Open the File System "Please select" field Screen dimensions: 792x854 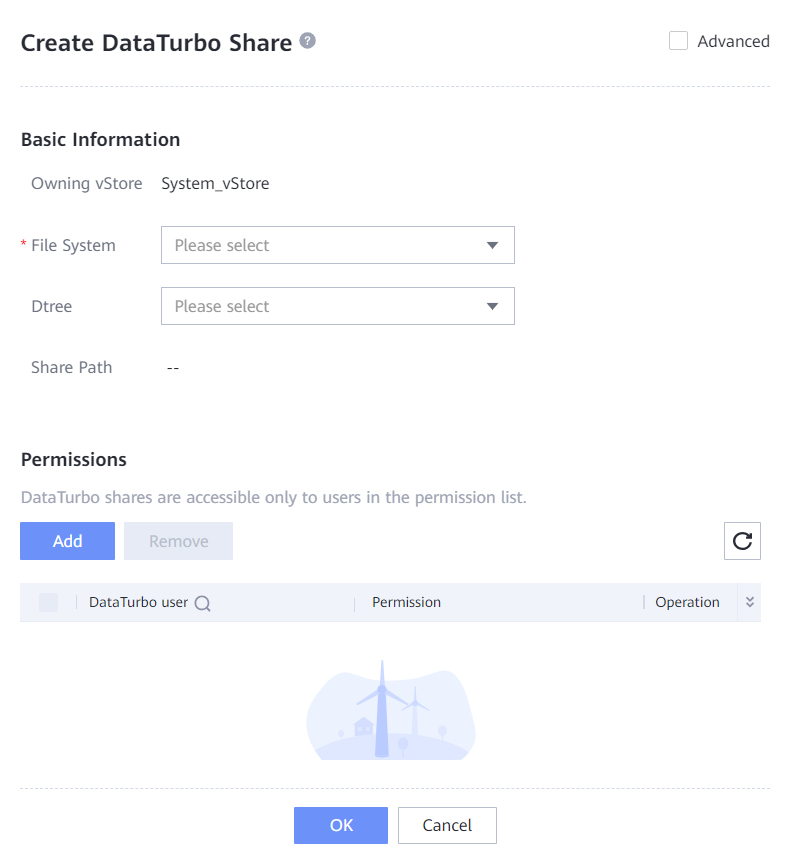pos(320,245)
